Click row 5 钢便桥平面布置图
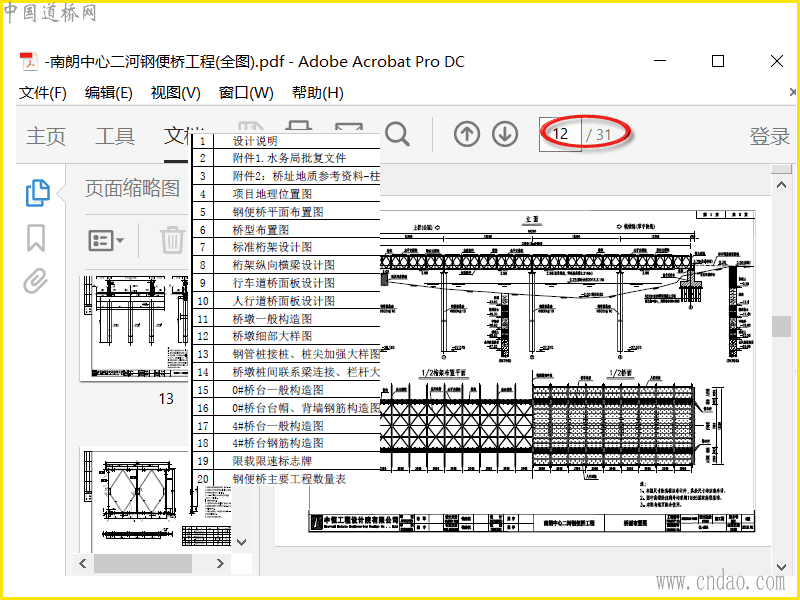 click(x=286, y=212)
